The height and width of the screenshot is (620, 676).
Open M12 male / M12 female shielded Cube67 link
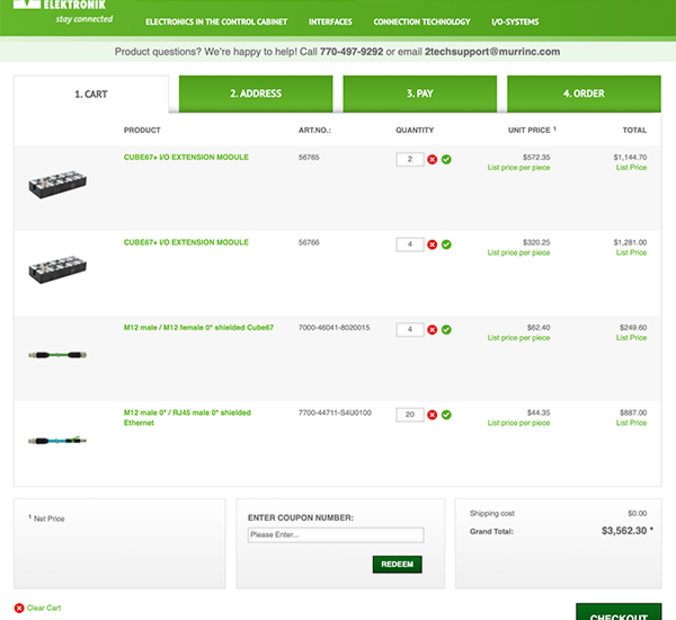point(199,328)
